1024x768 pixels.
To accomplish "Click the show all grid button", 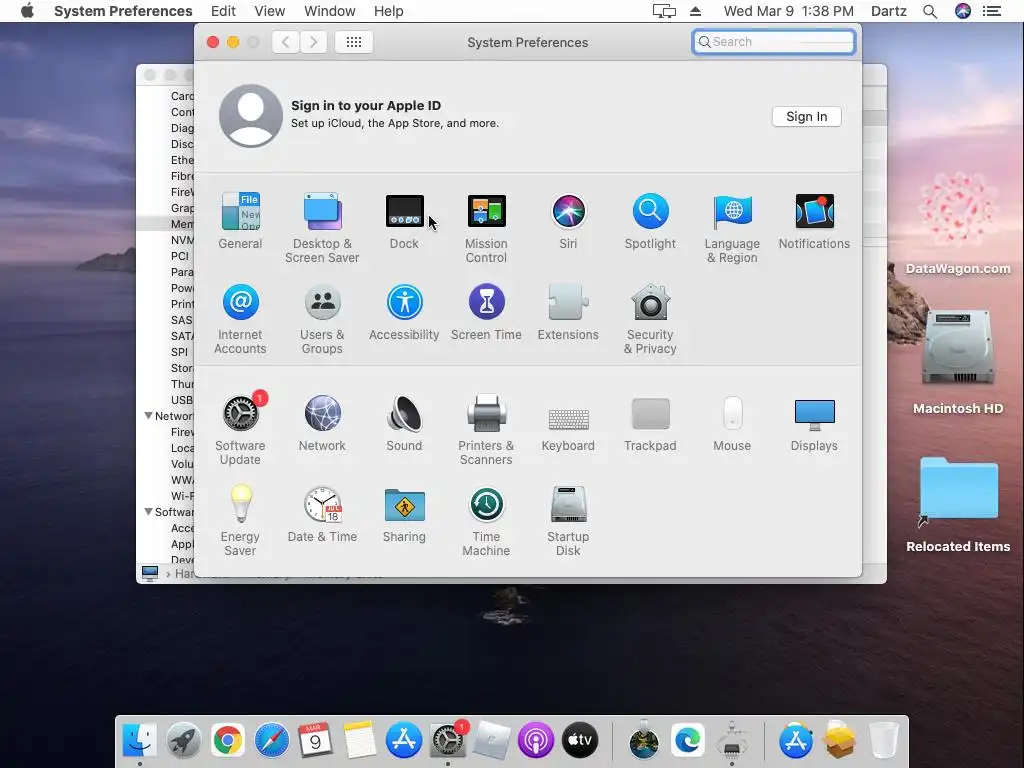I will point(354,42).
